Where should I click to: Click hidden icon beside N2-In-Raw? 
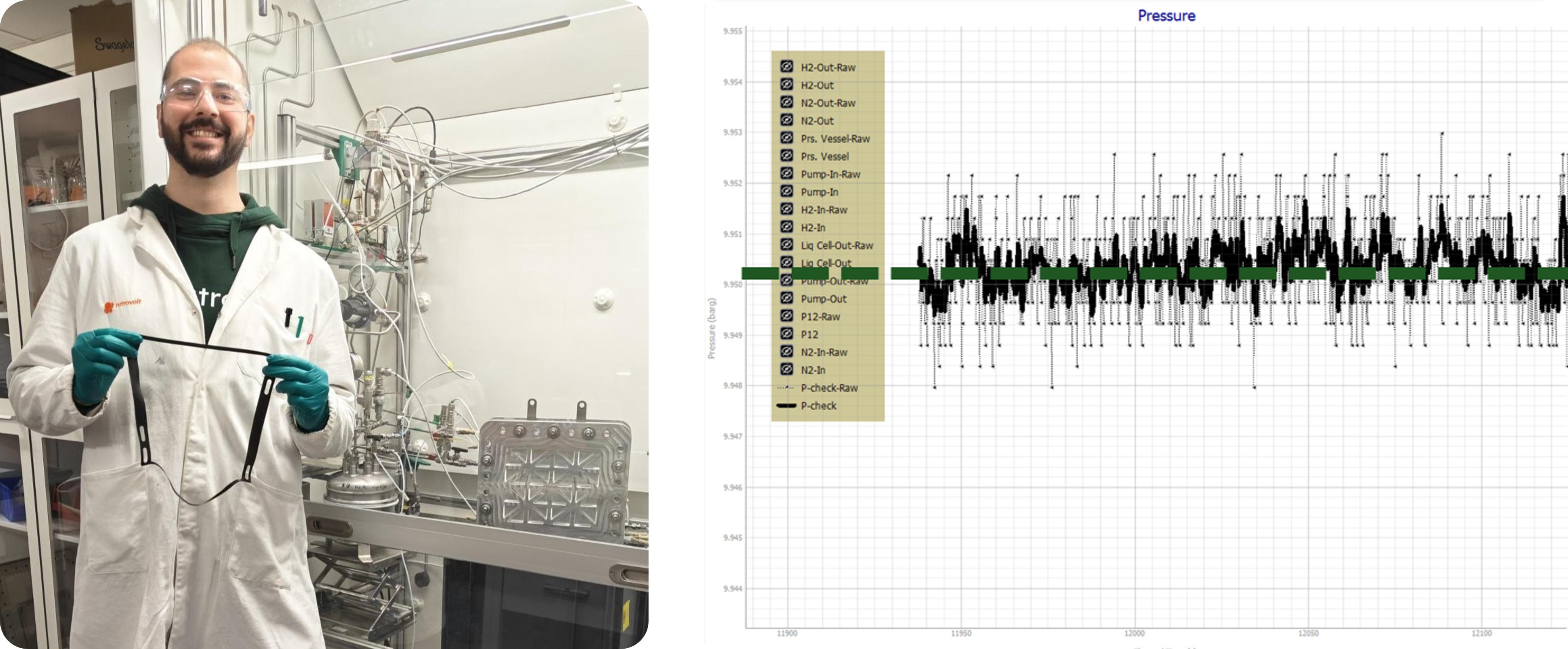coord(786,352)
